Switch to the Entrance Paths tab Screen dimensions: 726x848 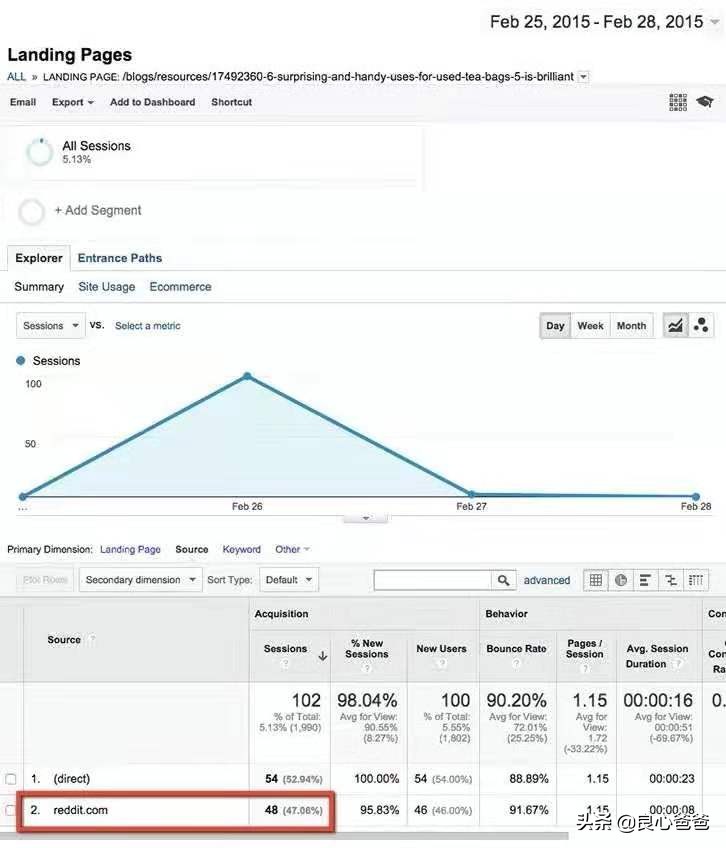pyautogui.click(x=120, y=258)
